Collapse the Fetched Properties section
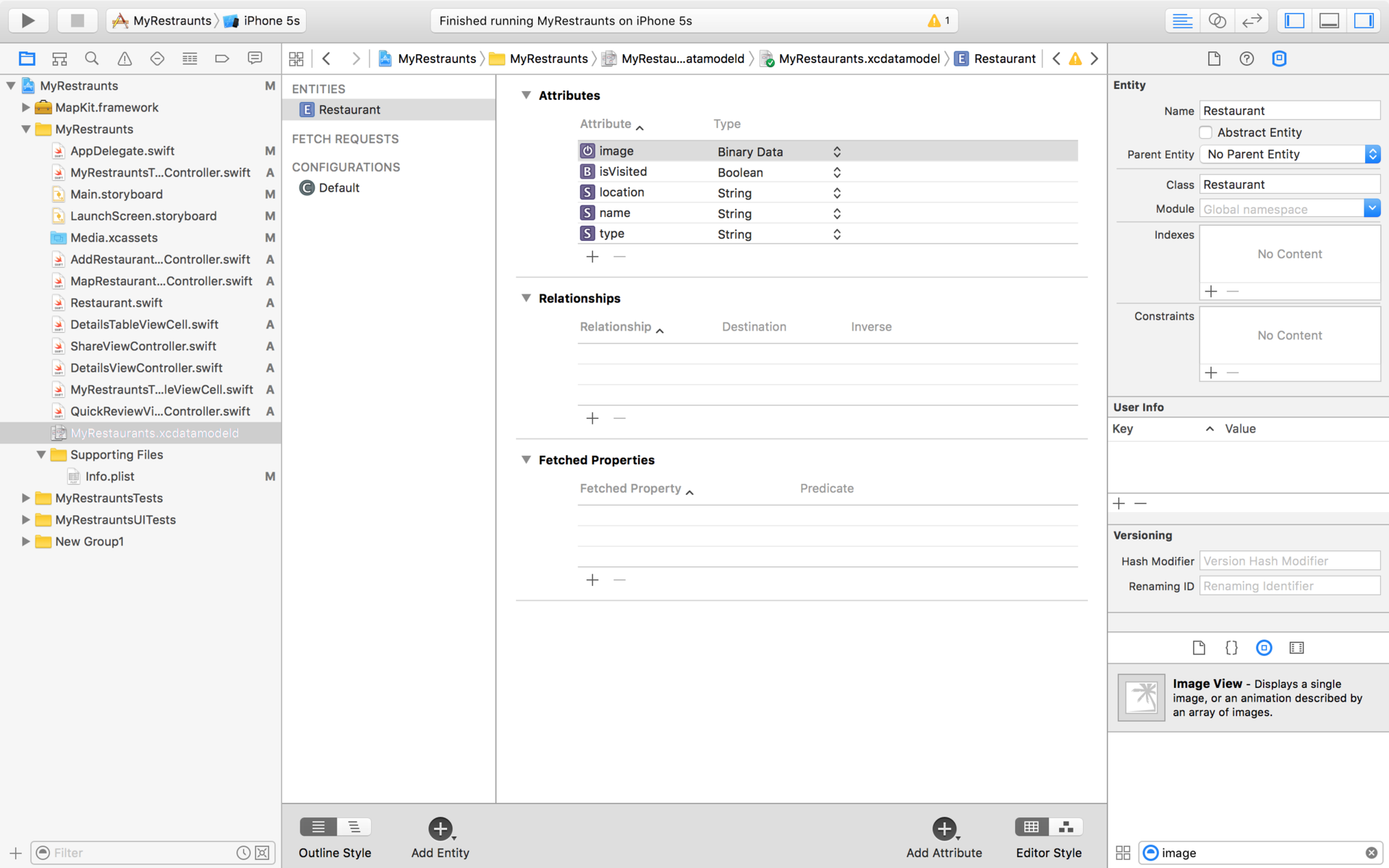1389x868 pixels. point(526,459)
